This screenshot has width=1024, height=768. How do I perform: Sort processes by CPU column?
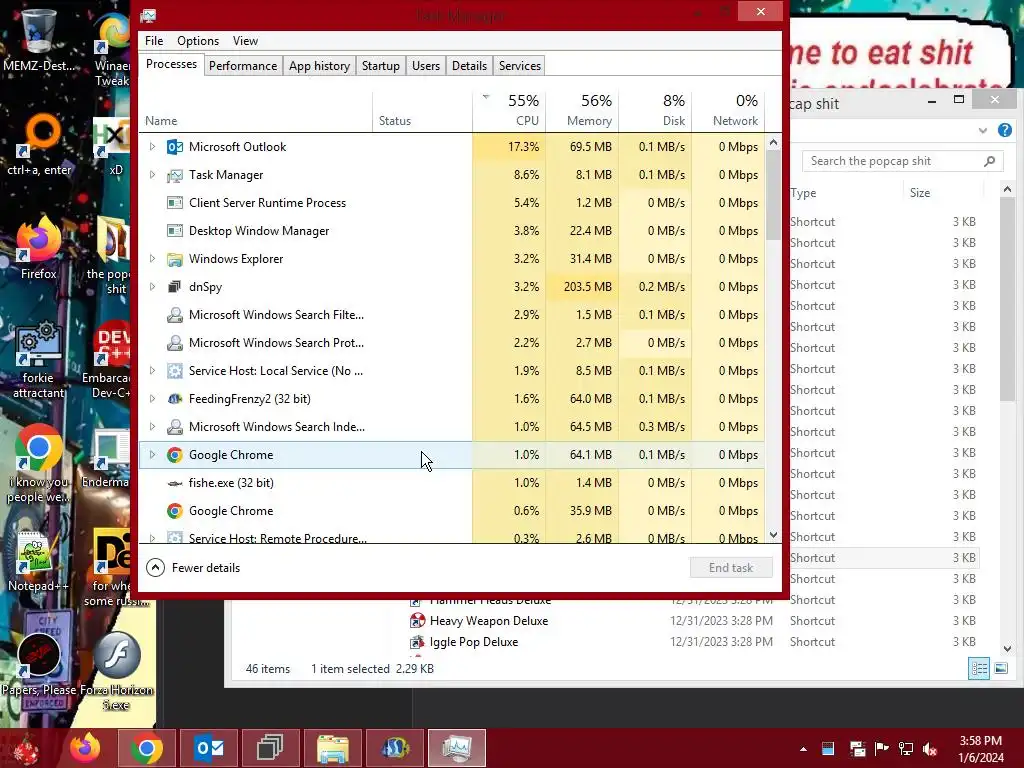[x=509, y=110]
